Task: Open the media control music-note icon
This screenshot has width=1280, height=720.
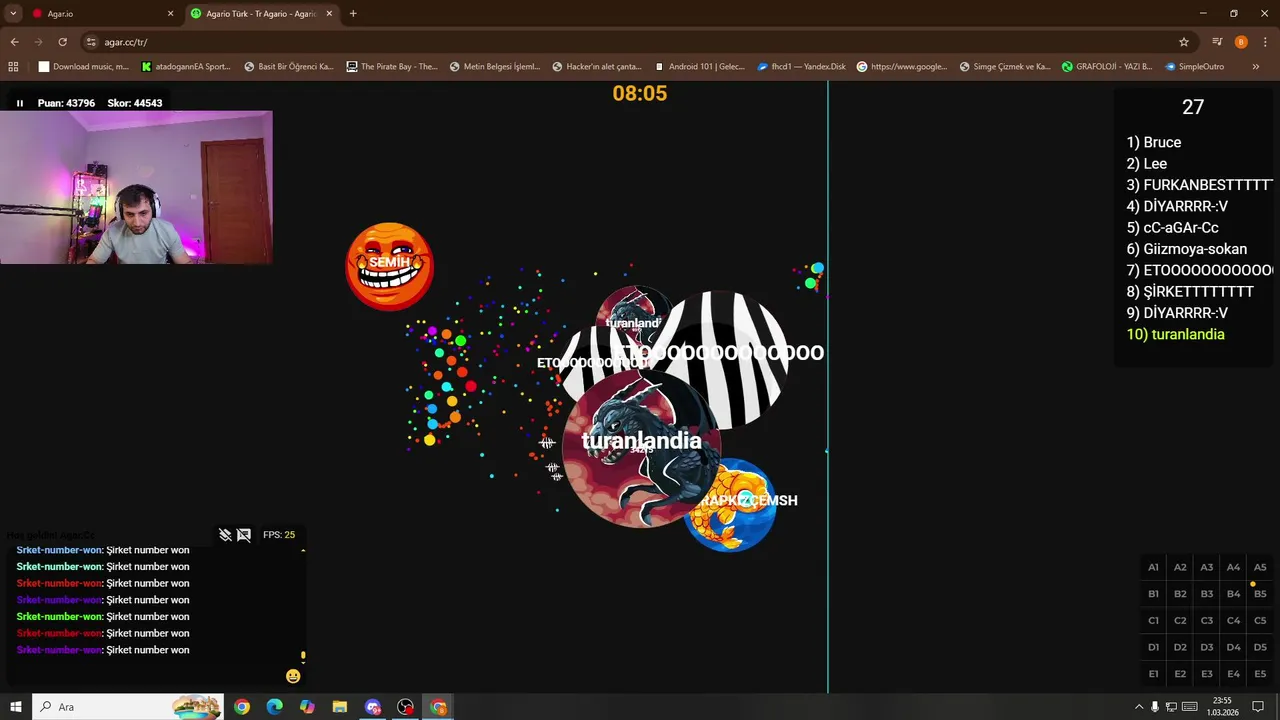Action: (1217, 42)
